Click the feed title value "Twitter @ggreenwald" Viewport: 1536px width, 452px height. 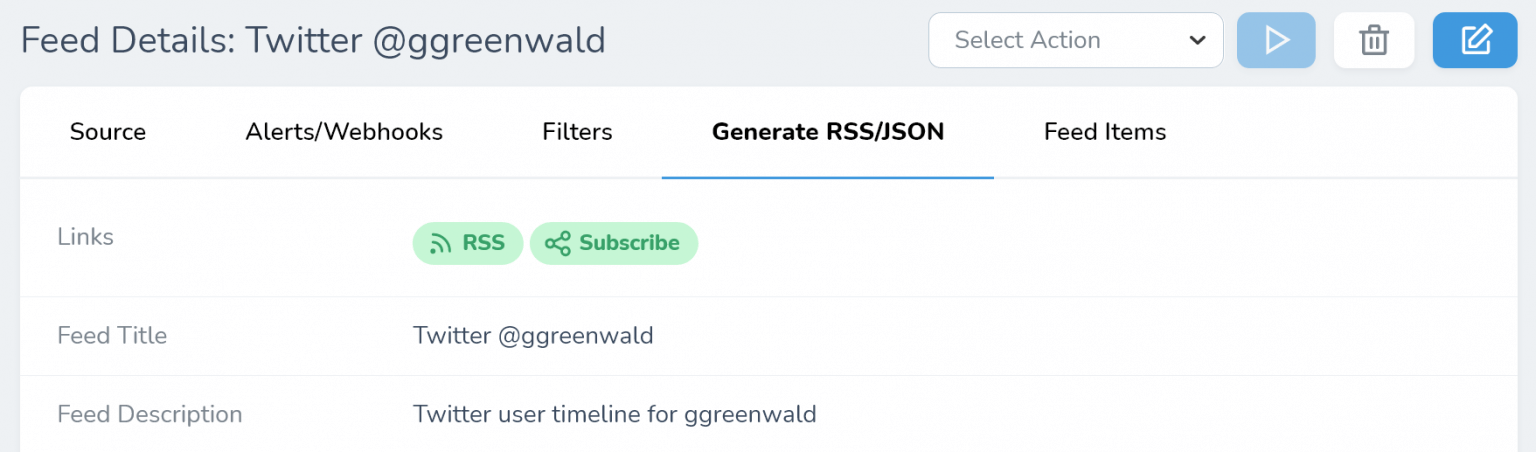[x=533, y=336]
